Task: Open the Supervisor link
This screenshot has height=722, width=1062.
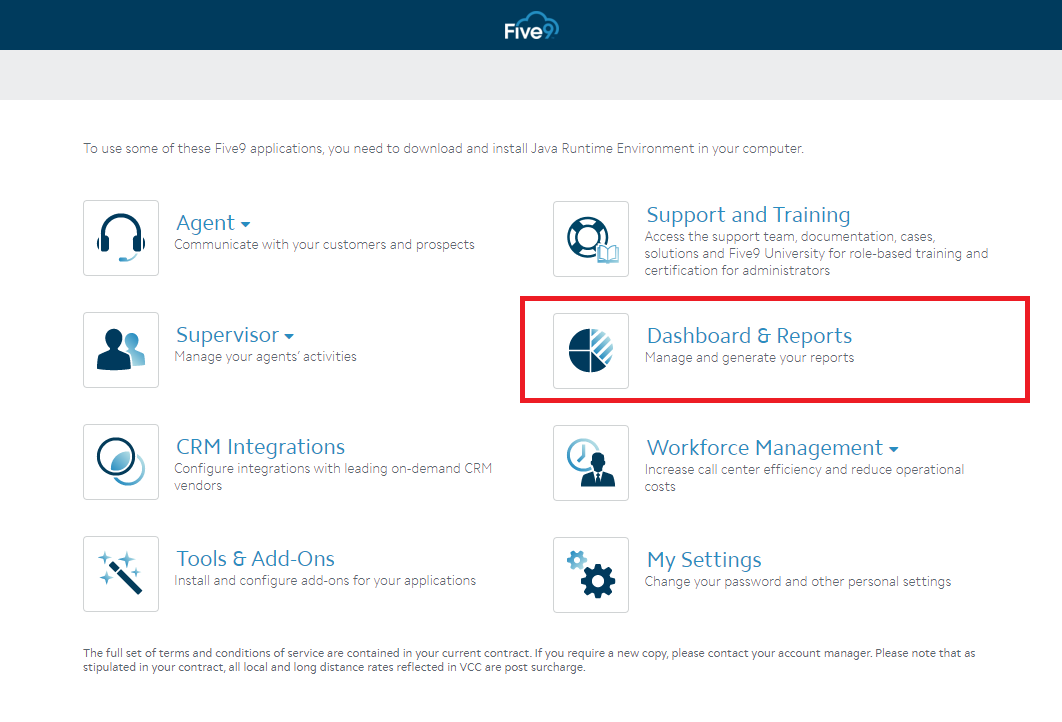Action: [x=227, y=335]
